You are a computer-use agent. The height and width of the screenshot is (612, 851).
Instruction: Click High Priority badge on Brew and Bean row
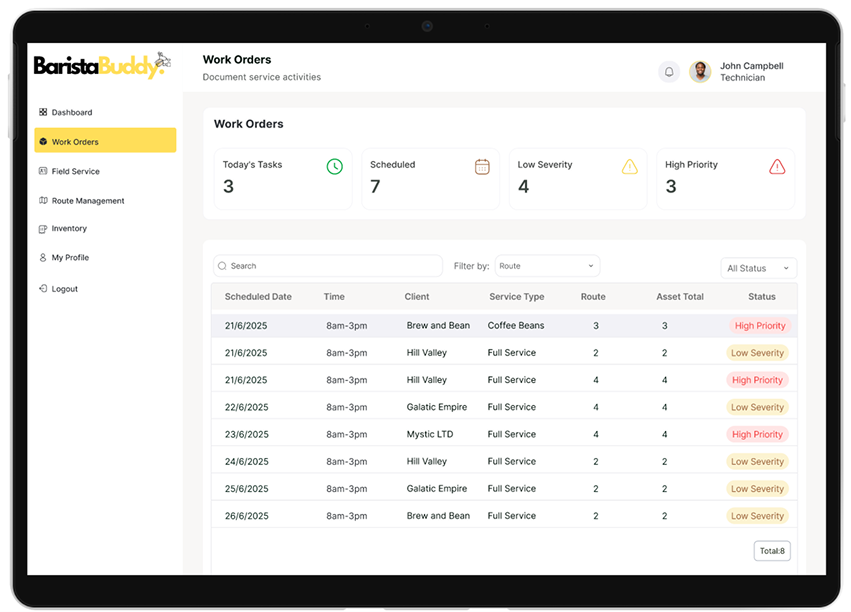(x=759, y=326)
